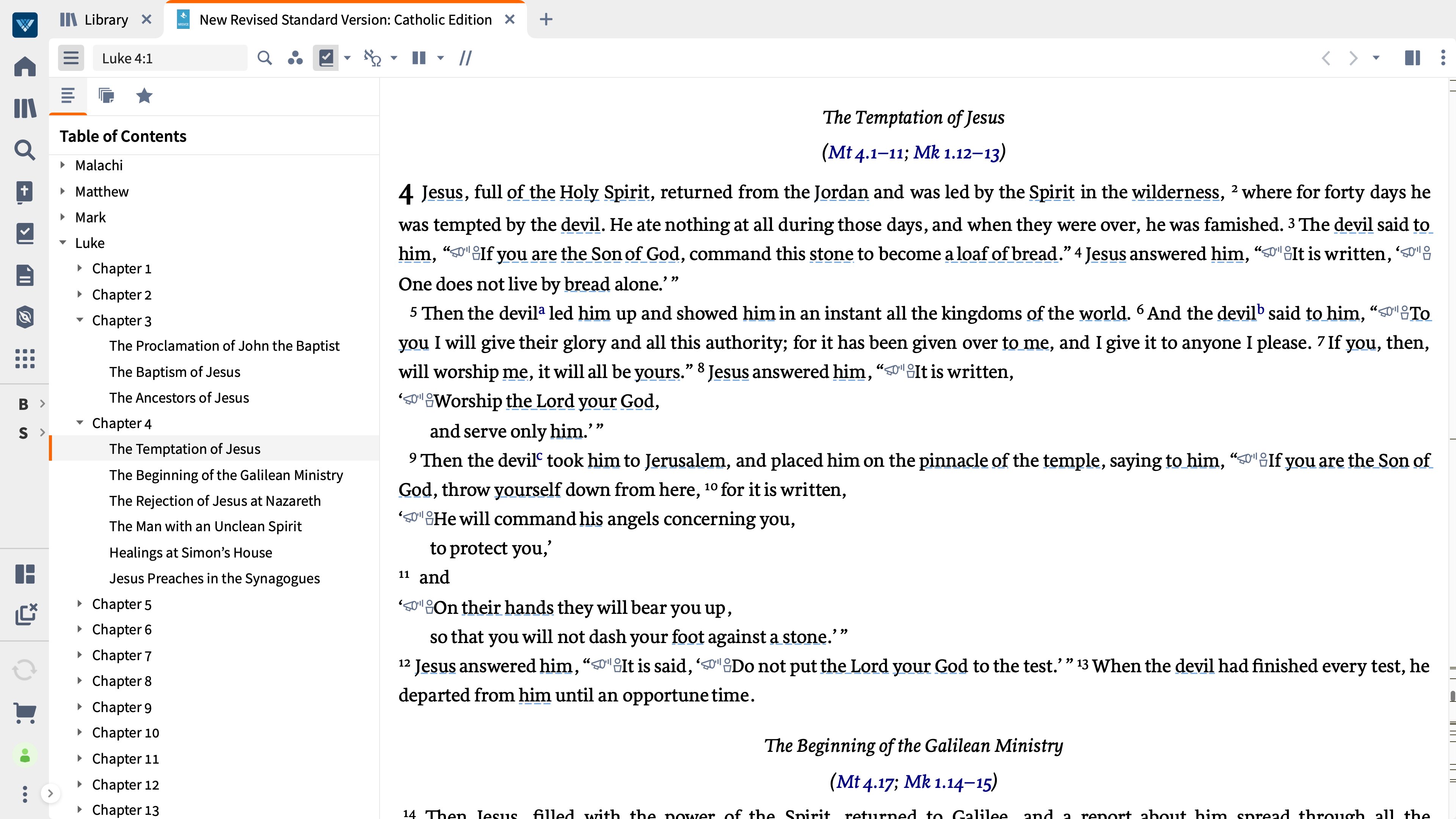Expand Matthew in table of contents

63,191
